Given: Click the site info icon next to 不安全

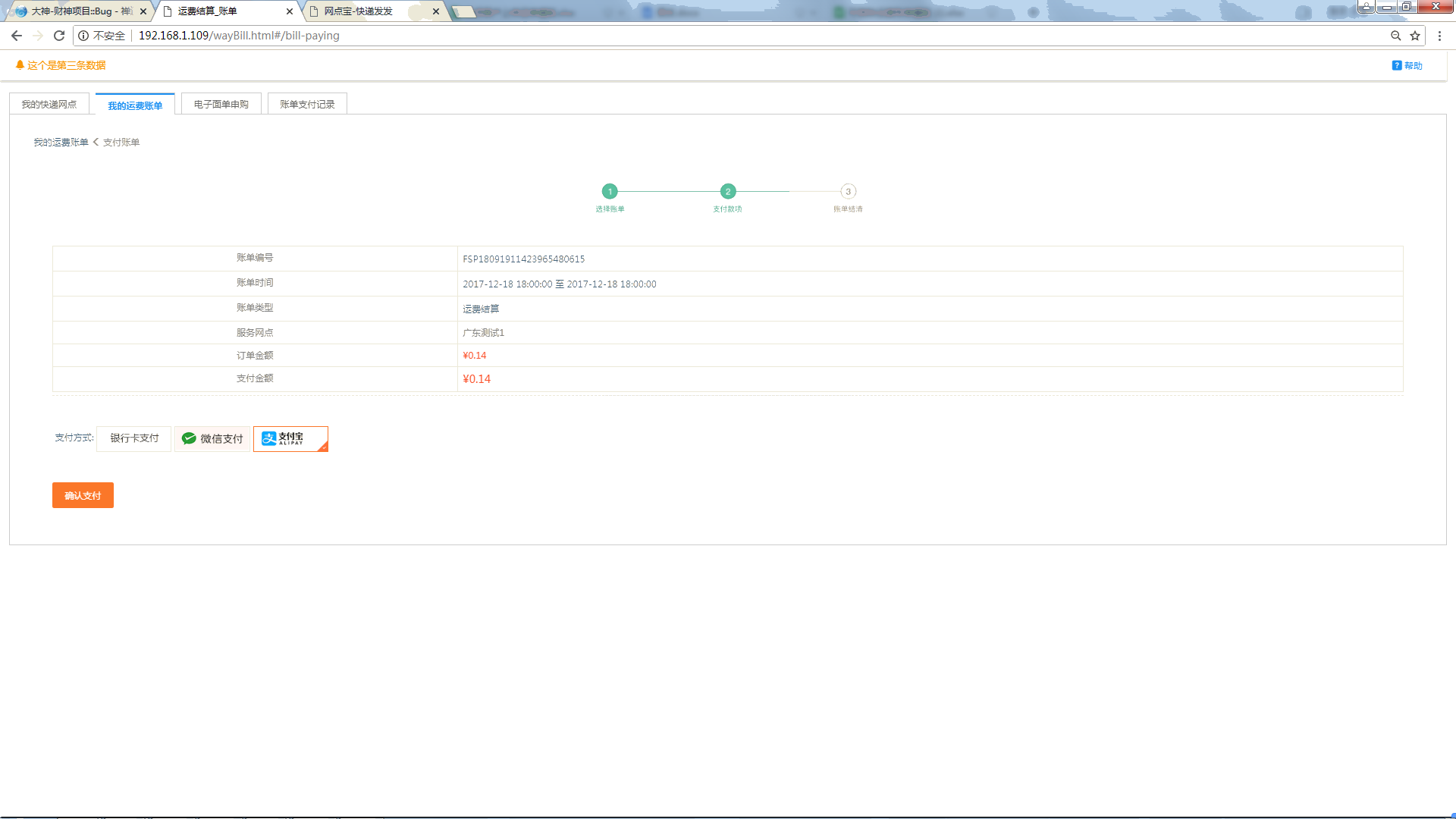Looking at the screenshot, I should (83, 36).
